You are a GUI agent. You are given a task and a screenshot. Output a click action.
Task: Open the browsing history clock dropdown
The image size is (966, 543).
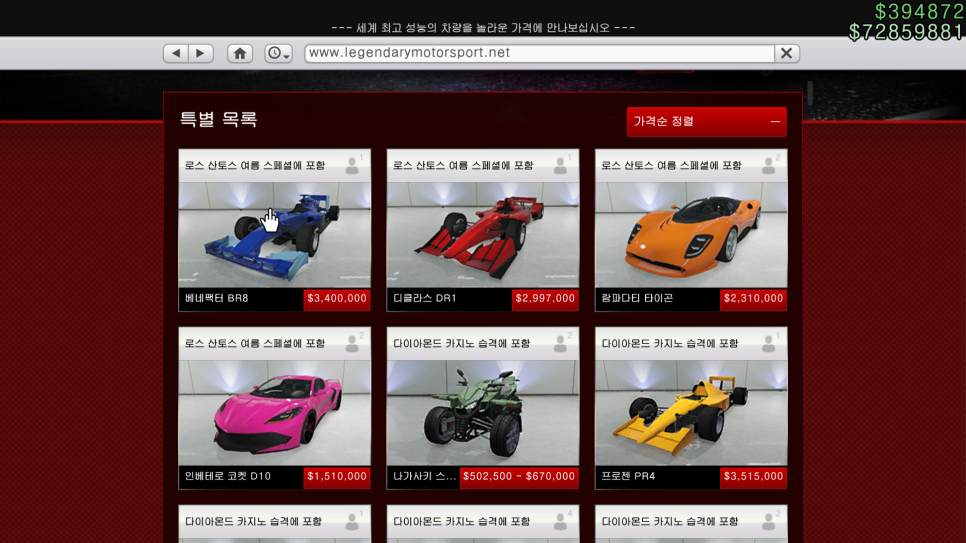[278, 53]
